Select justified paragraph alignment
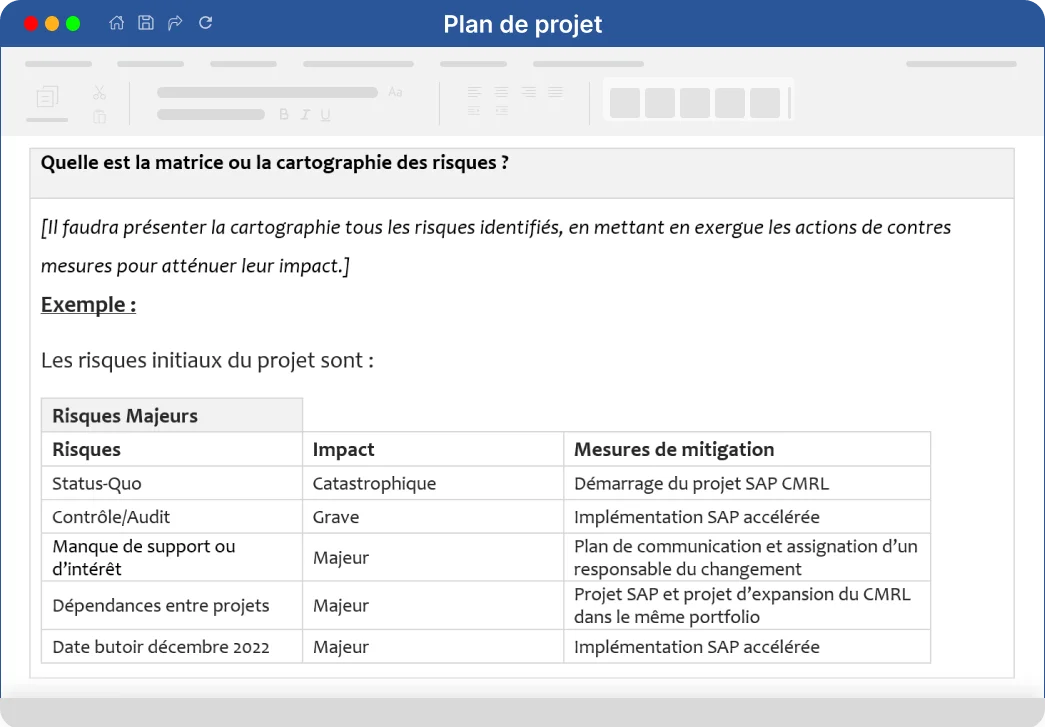Screen dimensions: 1045x727 (554, 90)
